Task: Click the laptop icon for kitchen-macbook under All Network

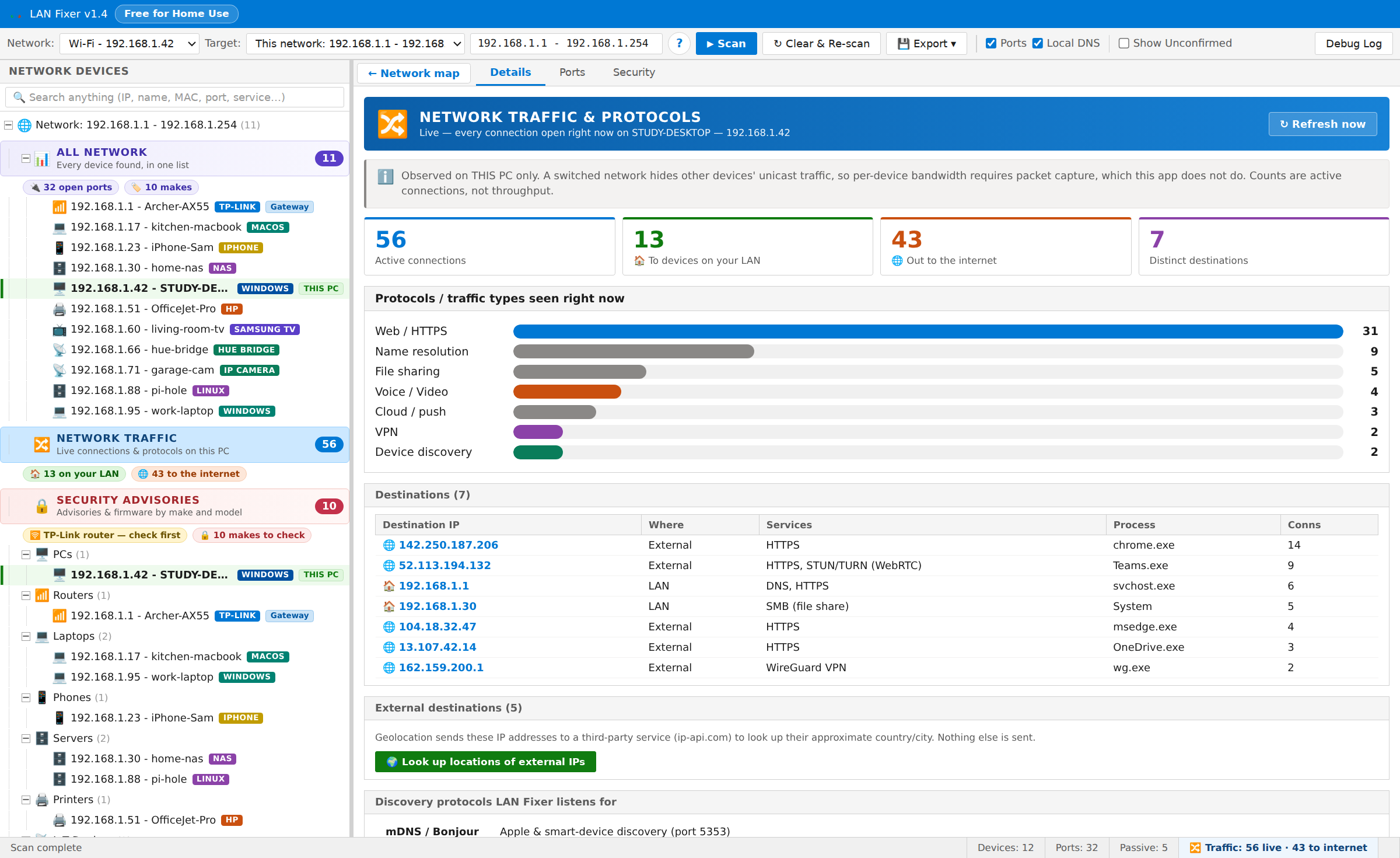Action: [x=60, y=228]
